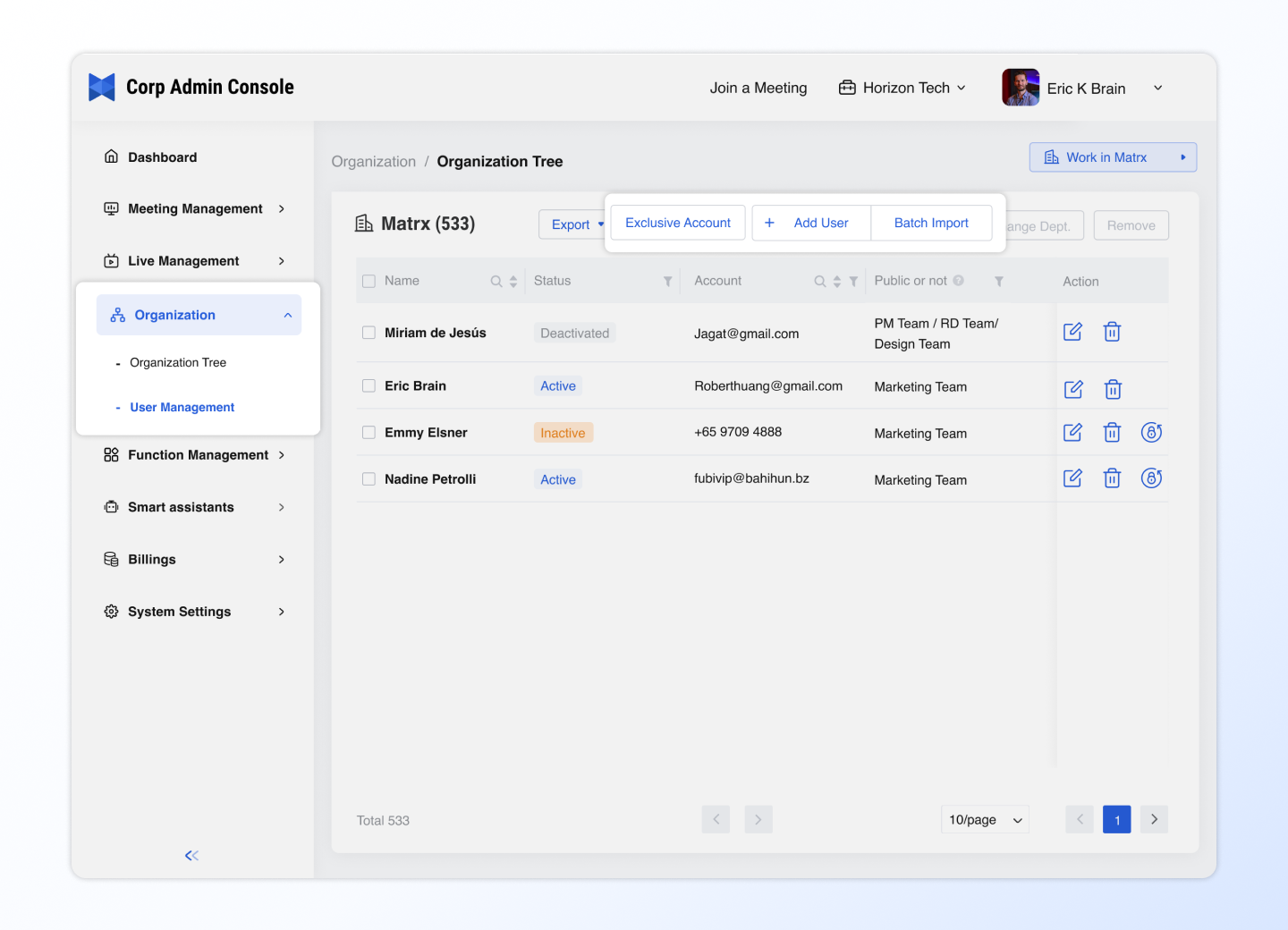Tick the checkbox next to Emmy Elsner
The height and width of the screenshot is (930, 1288).
(369, 433)
